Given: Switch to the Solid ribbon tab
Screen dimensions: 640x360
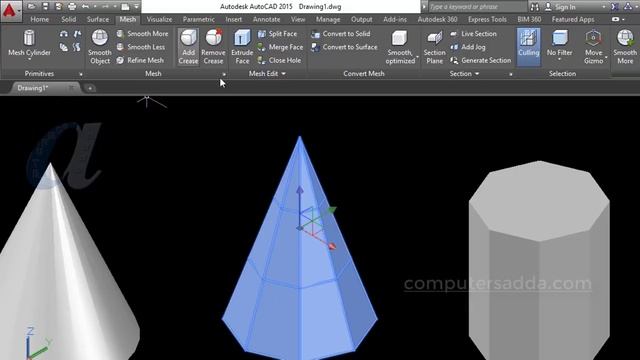Looking at the screenshot, I should [x=69, y=19].
